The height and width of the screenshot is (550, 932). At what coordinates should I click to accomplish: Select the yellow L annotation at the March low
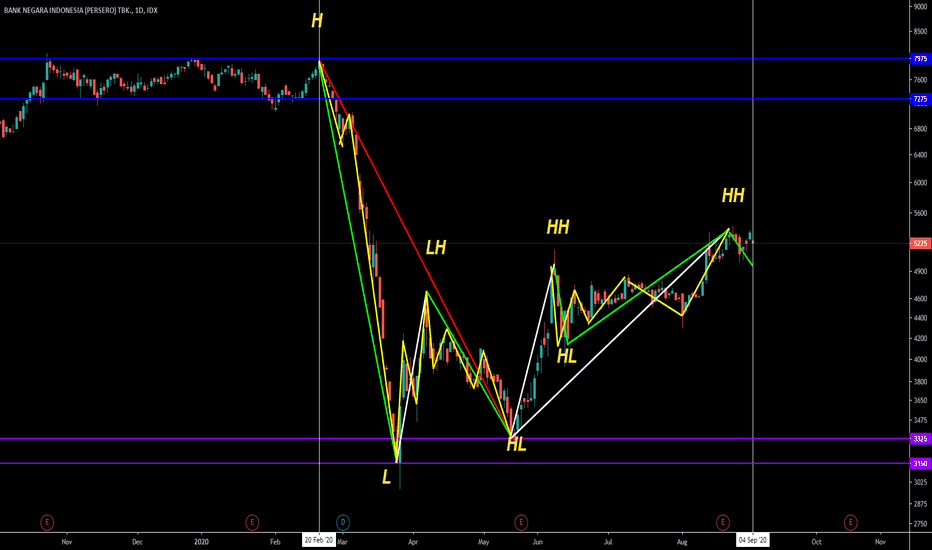click(x=386, y=477)
